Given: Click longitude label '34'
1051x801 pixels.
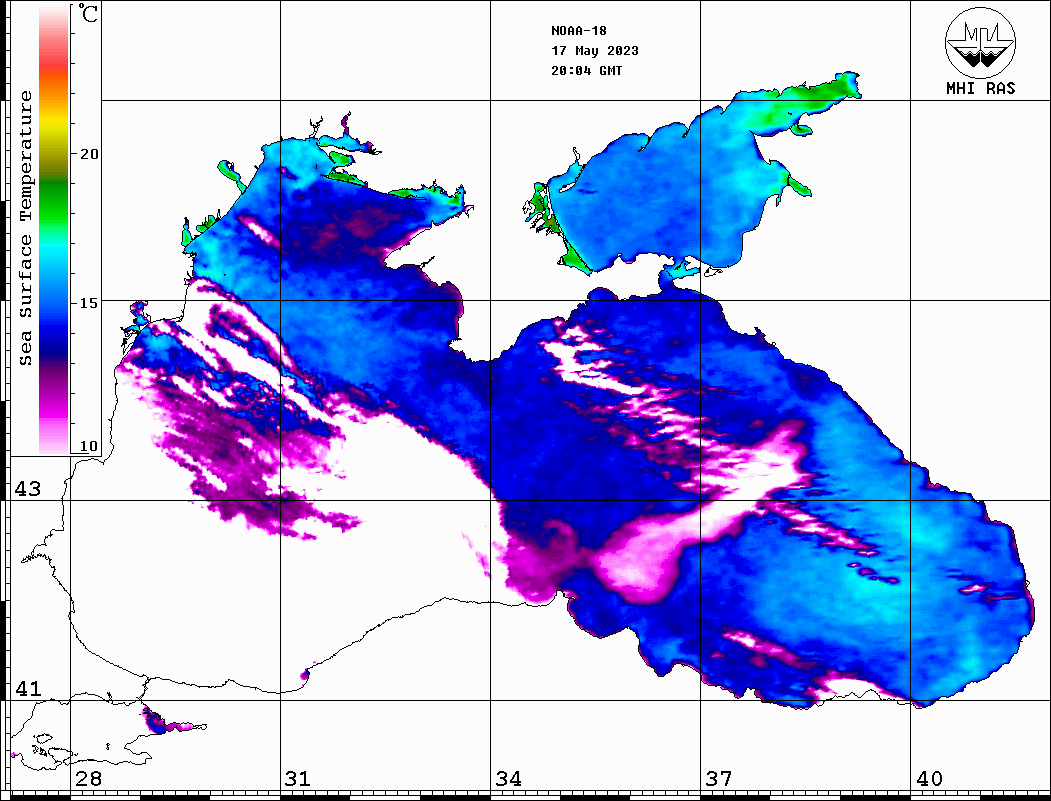Looking at the screenshot, I should [508, 779].
